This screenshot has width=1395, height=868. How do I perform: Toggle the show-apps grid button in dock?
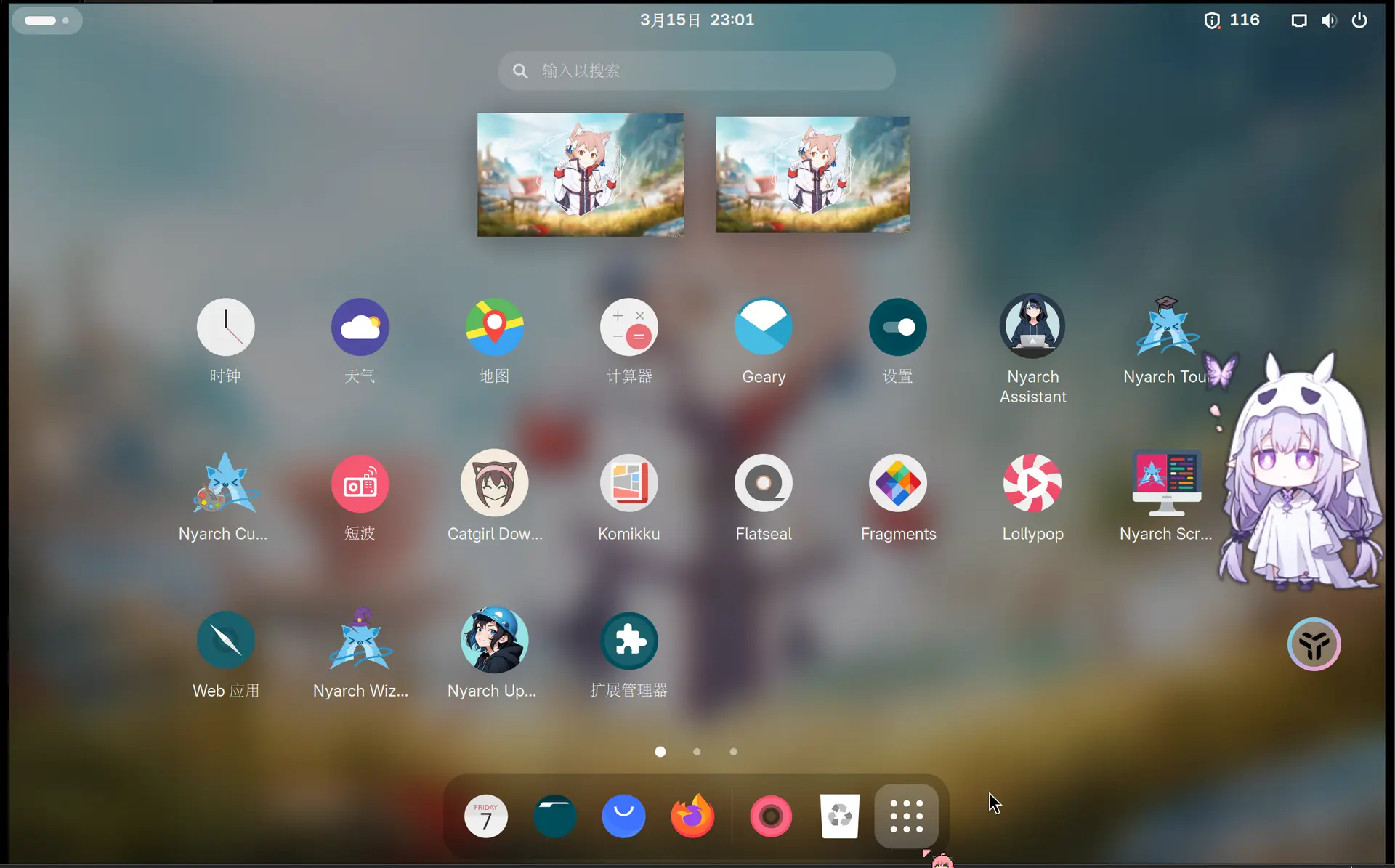[907, 816]
